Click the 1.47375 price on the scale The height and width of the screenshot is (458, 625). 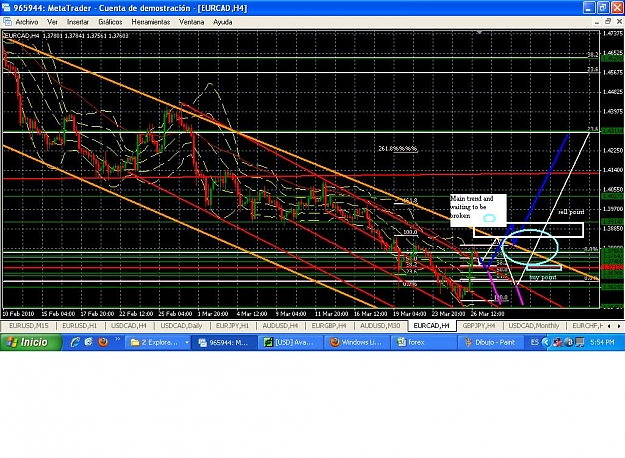(612, 33)
